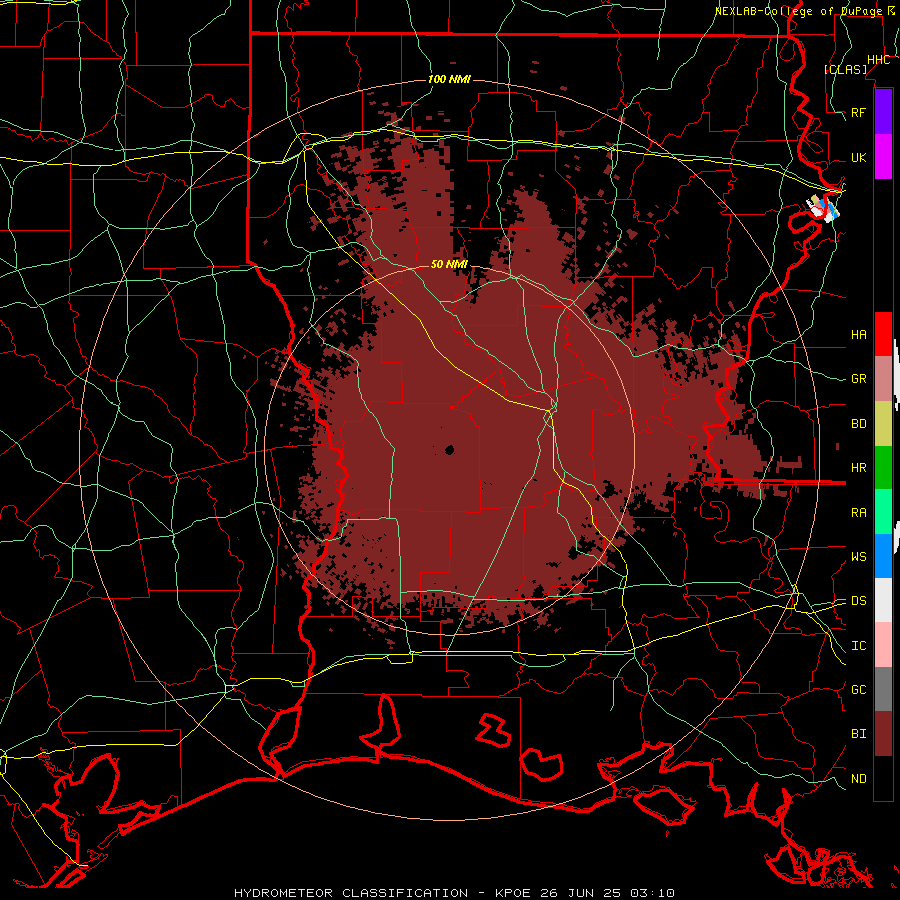
Task: Pick the RA light-green legend swatch
Action: coord(883,512)
